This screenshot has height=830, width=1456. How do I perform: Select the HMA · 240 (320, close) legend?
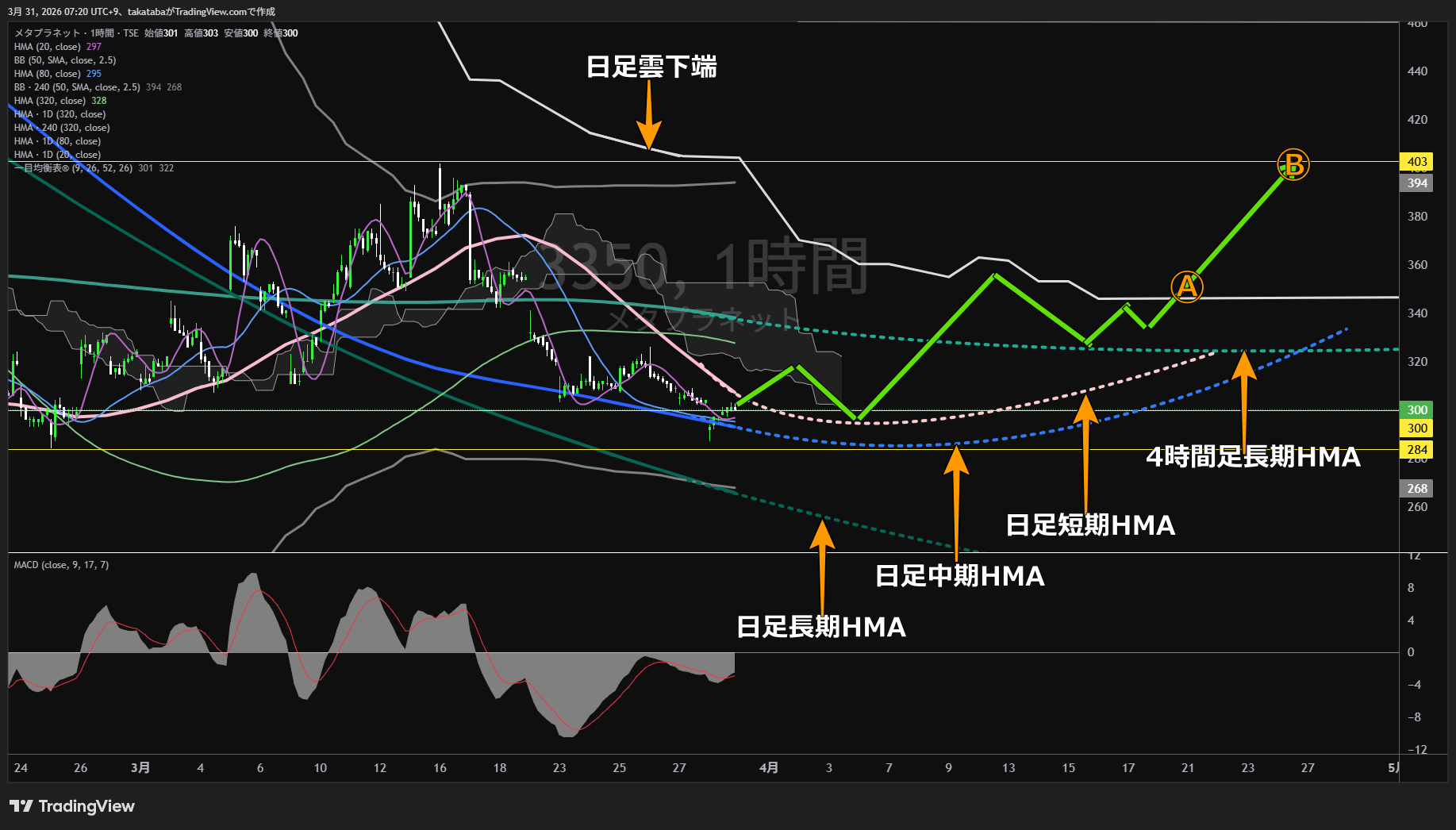[62, 128]
